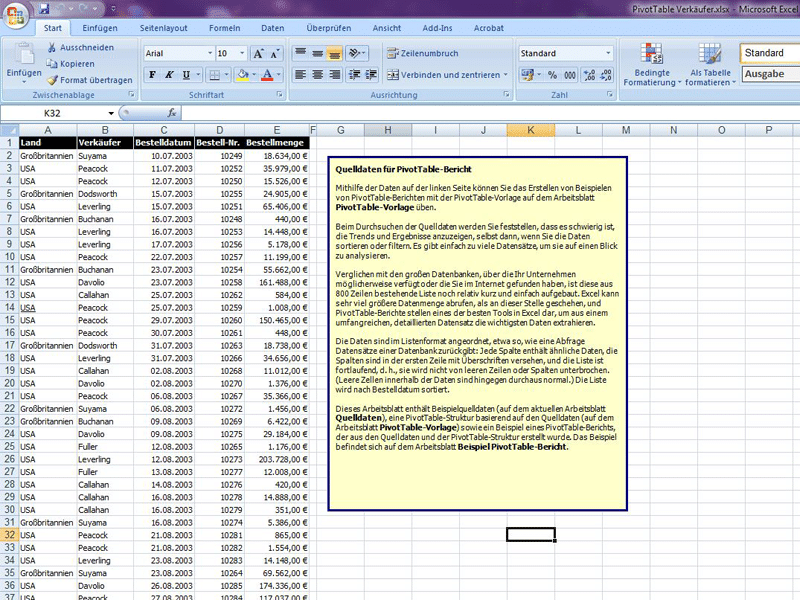Click the font color A icon
Viewport: 800px width, 600px height.
click(267, 76)
